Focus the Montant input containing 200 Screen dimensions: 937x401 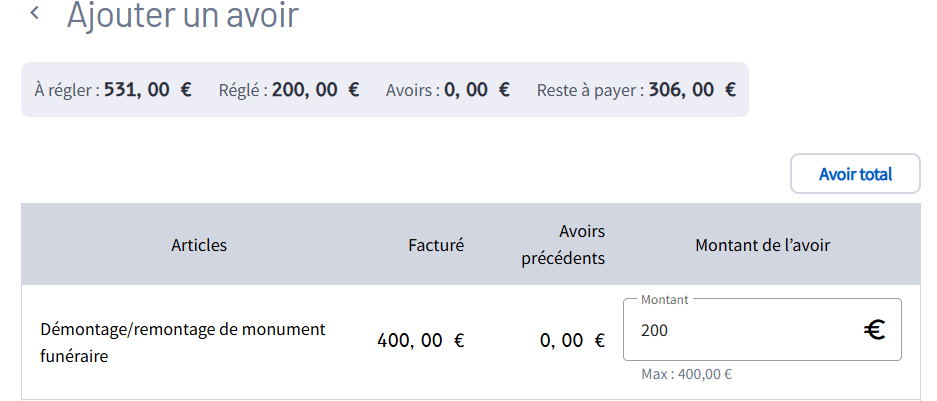tap(740, 330)
